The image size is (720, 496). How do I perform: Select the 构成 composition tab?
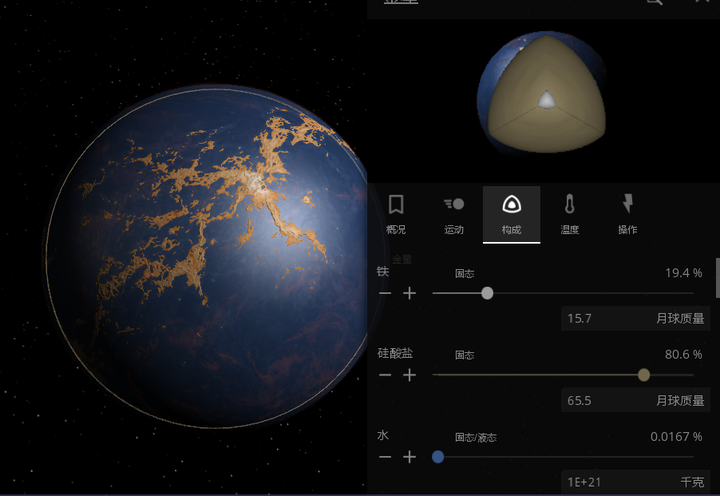(x=512, y=214)
